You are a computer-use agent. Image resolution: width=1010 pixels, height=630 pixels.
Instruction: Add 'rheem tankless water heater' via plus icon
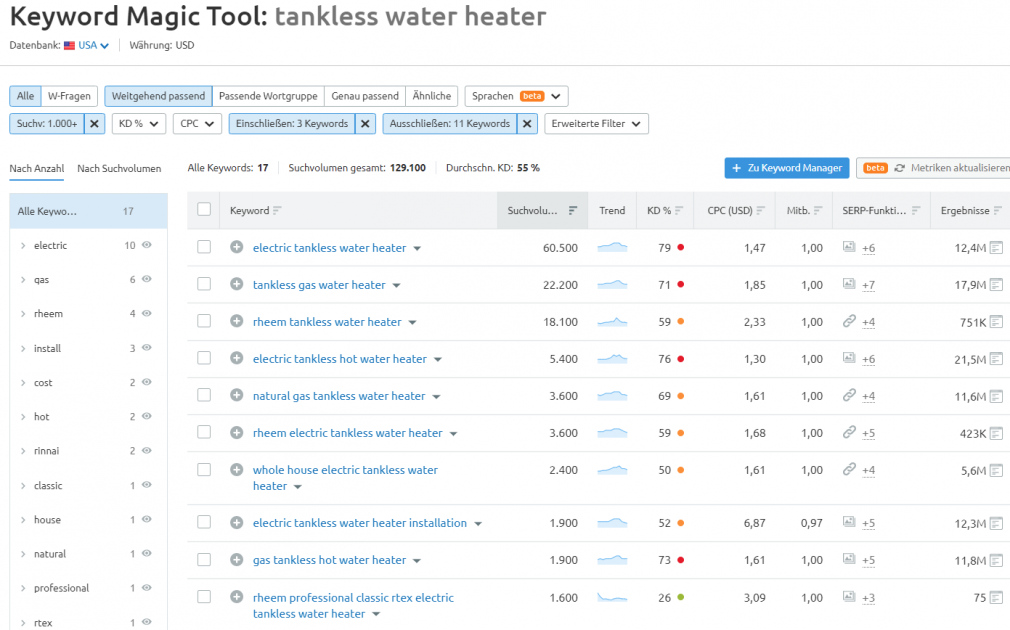(236, 321)
